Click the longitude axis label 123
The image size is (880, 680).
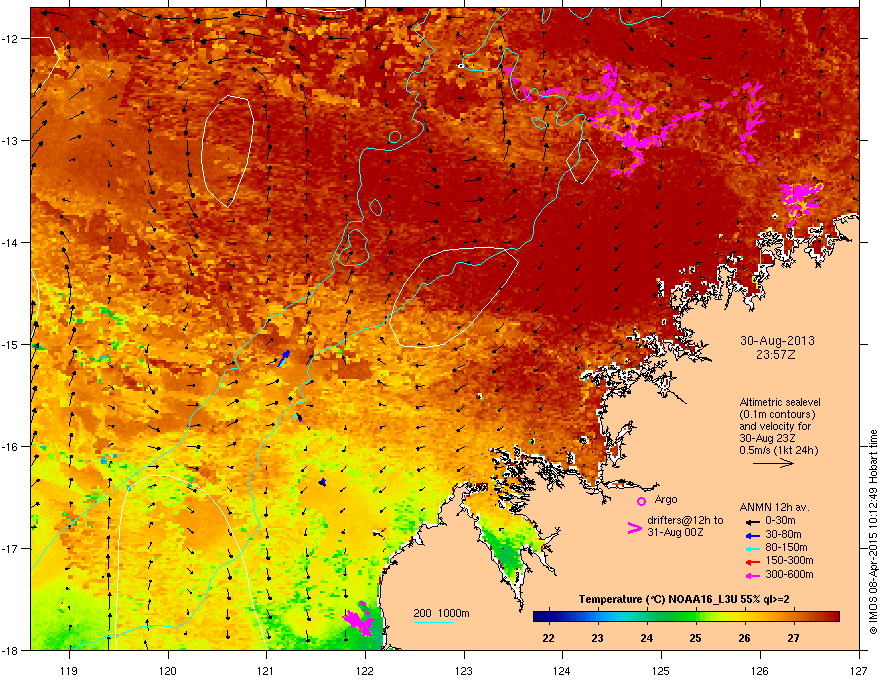(464, 670)
